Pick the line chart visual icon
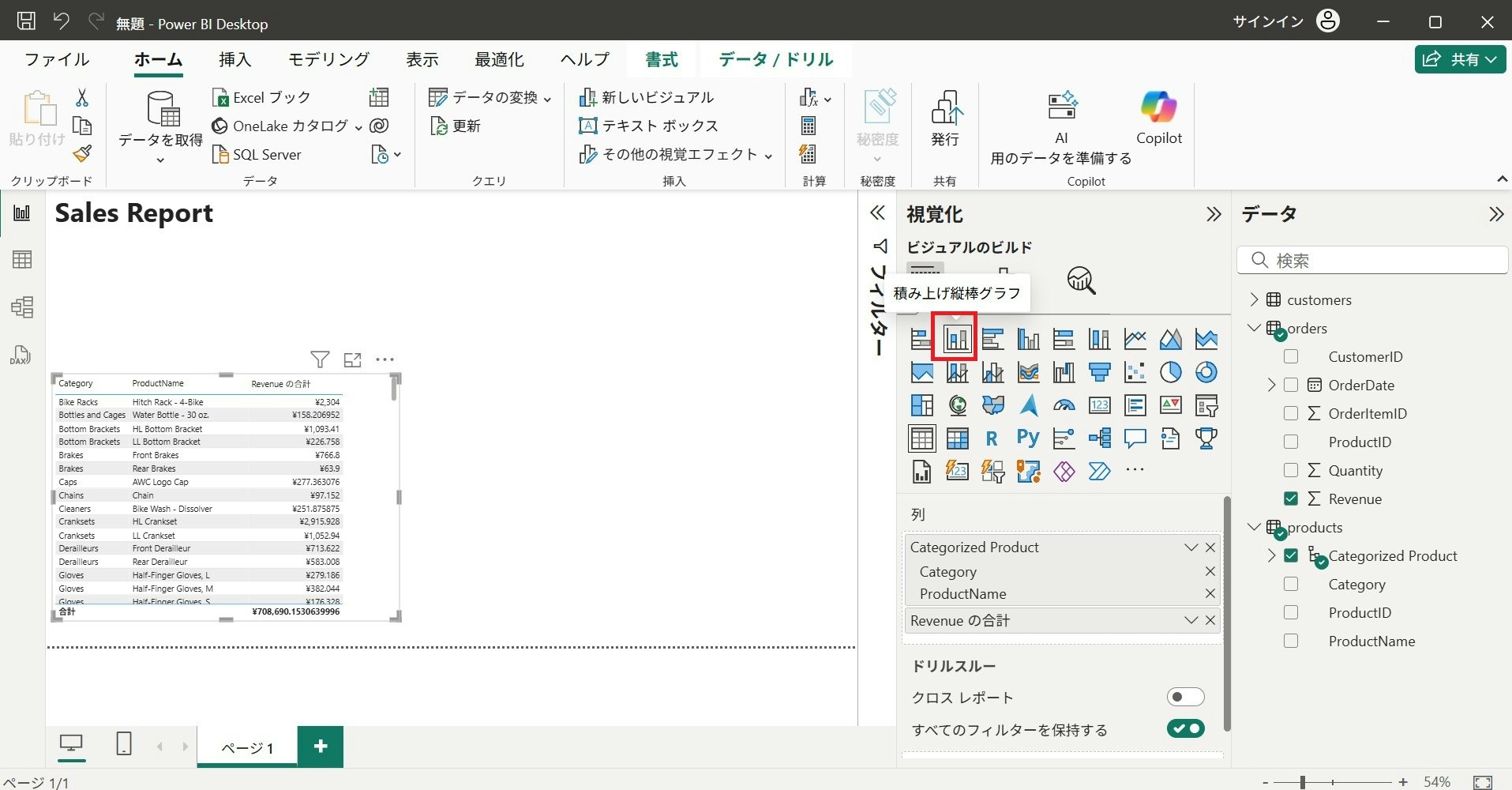The width and height of the screenshot is (1512, 790). 1135,339
